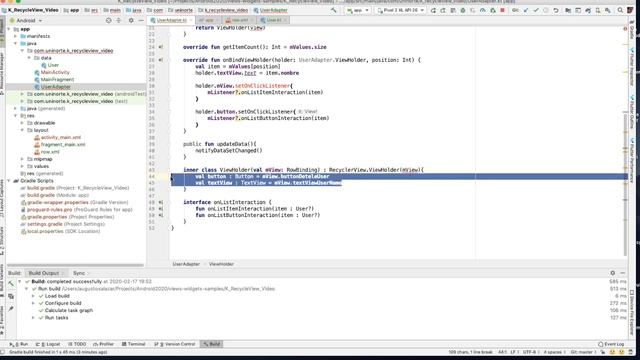This screenshot has width=640, height=360.
Task: Open the app run configuration dropdown
Action: (358, 10)
